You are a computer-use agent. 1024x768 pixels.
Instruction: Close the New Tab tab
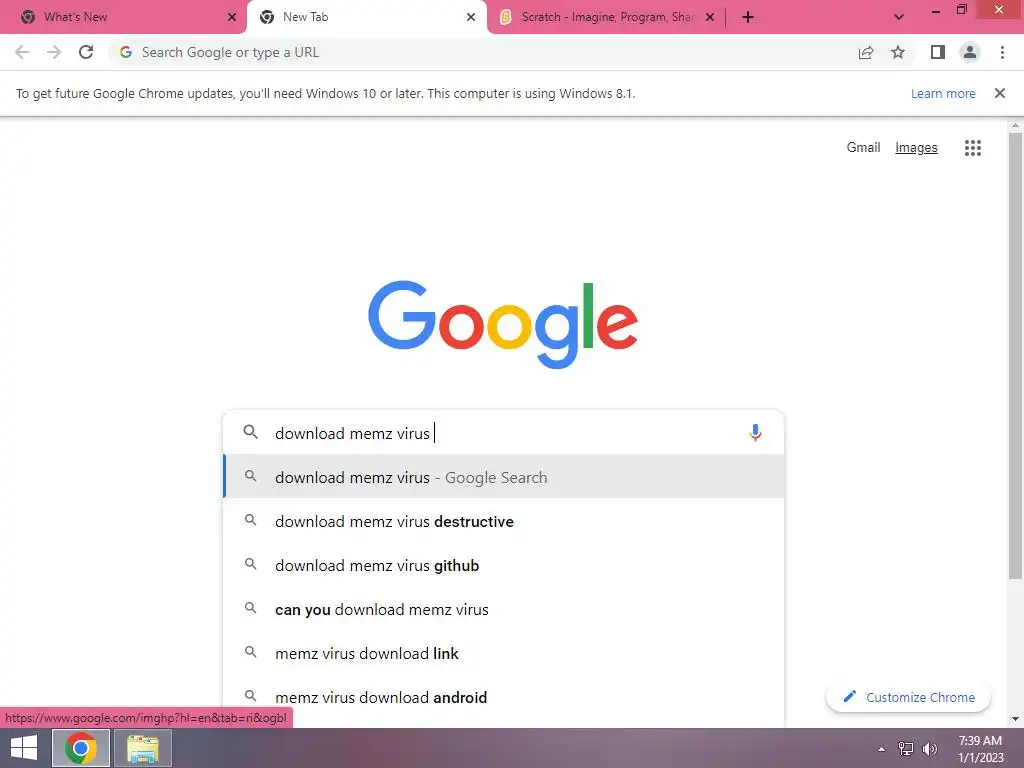point(471,17)
